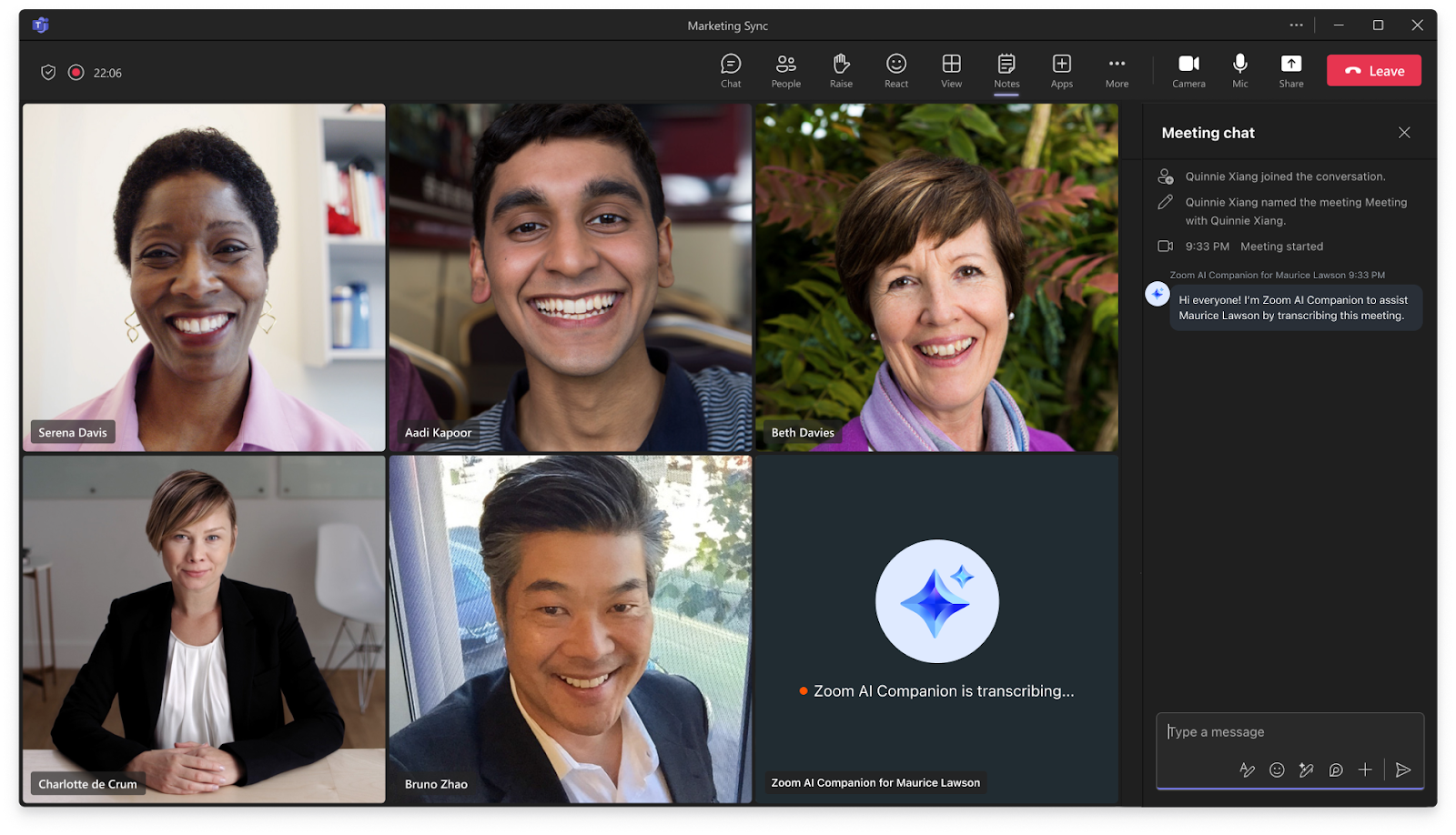Open the More meeting options menu
Screen dimensions: 1456x835
1117,71
